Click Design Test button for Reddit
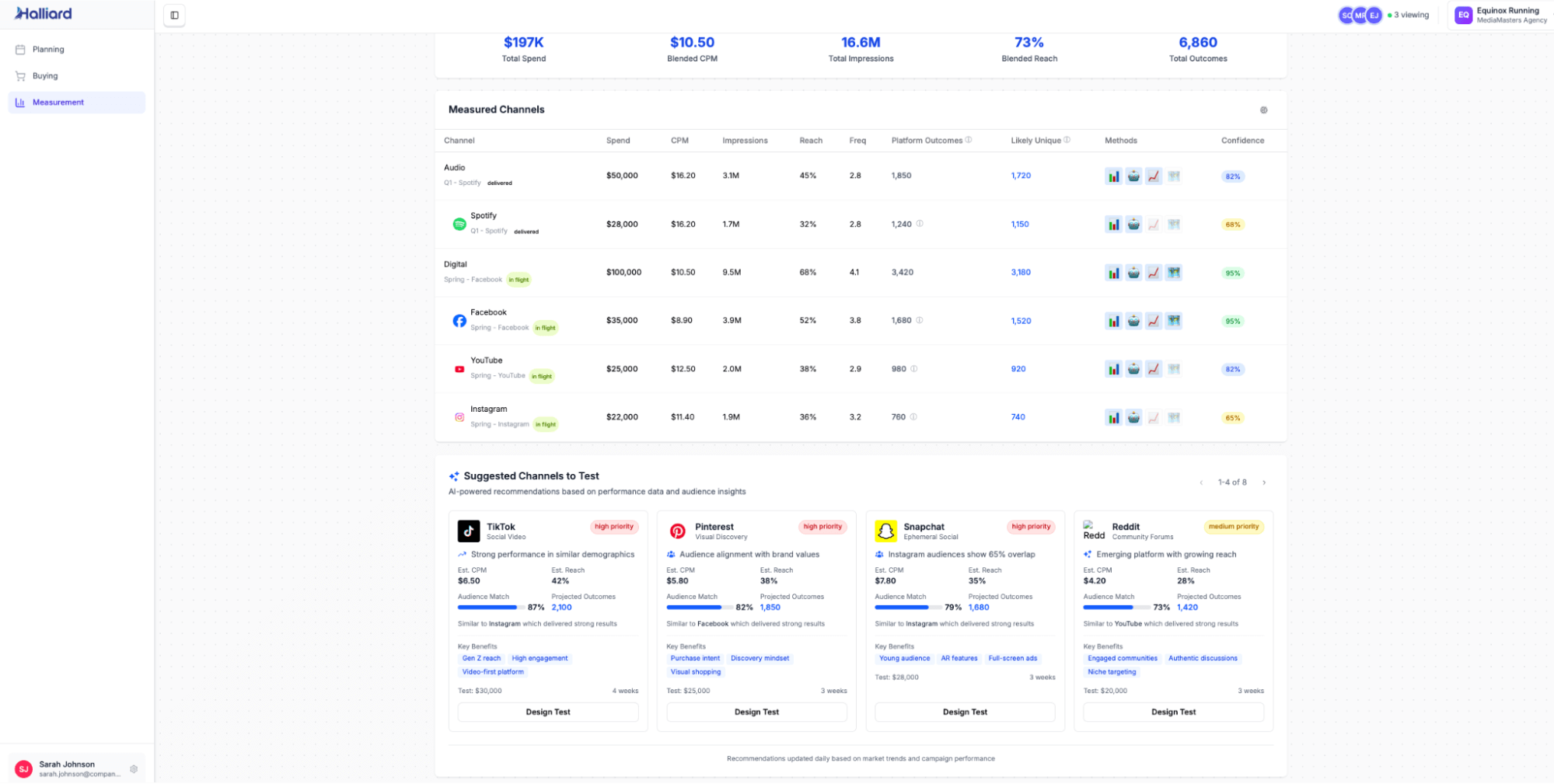 point(1172,712)
